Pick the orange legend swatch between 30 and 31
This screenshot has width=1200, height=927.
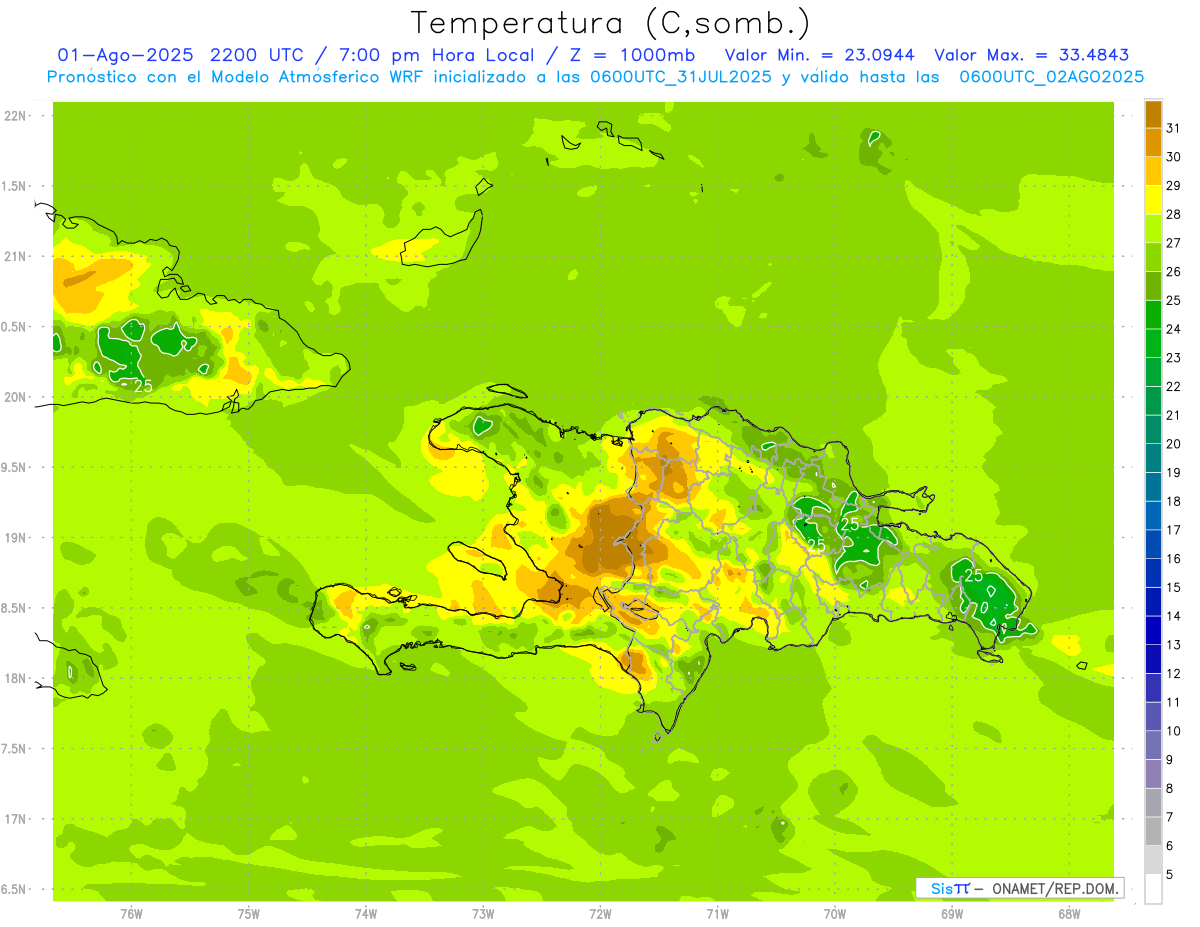tap(1153, 142)
